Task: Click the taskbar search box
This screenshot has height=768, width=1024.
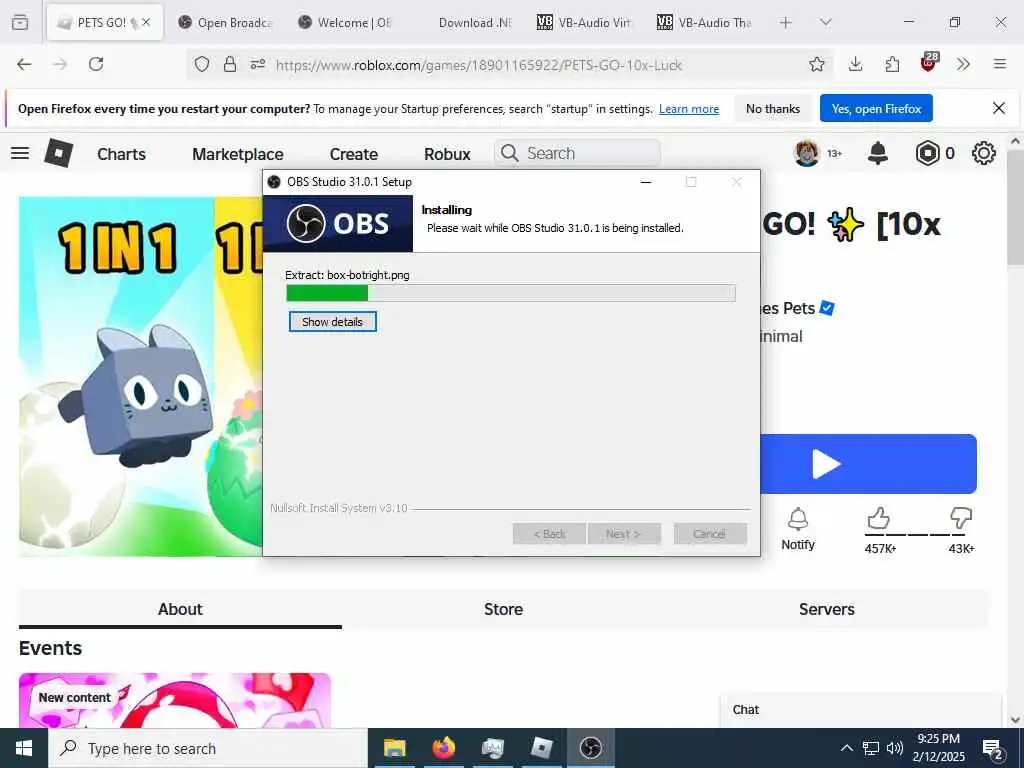Action: [x=208, y=748]
